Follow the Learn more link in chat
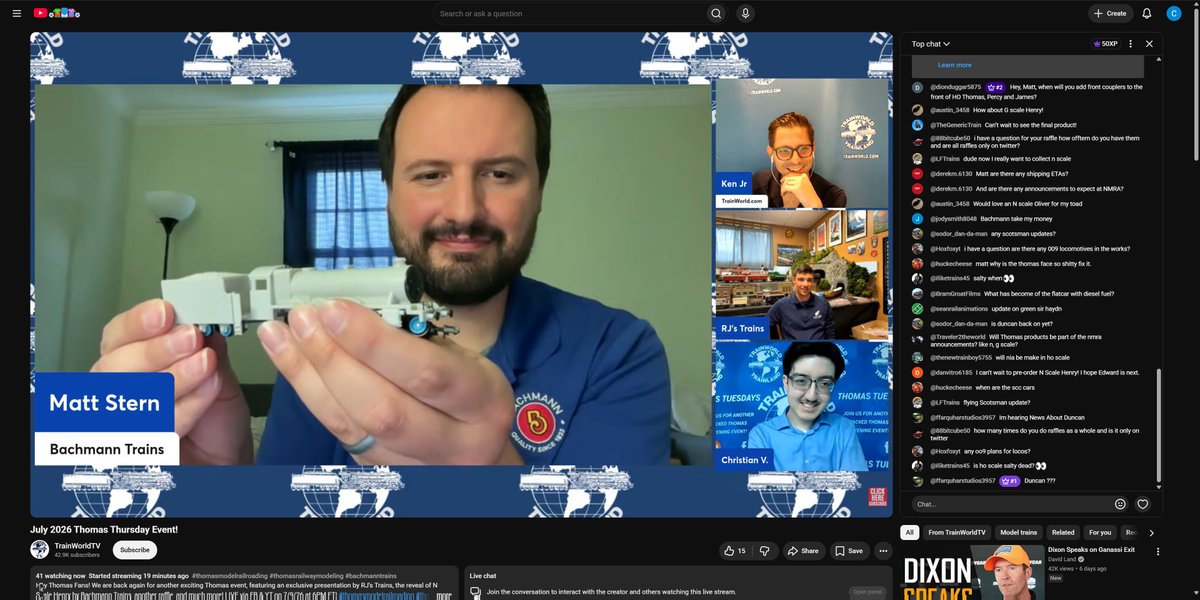This screenshot has height=600, width=1200. click(x=954, y=65)
